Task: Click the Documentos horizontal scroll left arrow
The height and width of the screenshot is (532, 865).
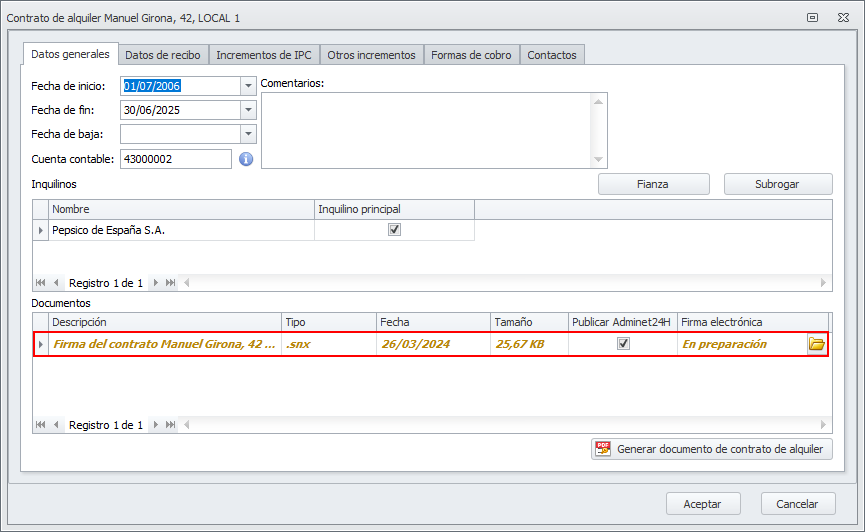Action: (186, 424)
